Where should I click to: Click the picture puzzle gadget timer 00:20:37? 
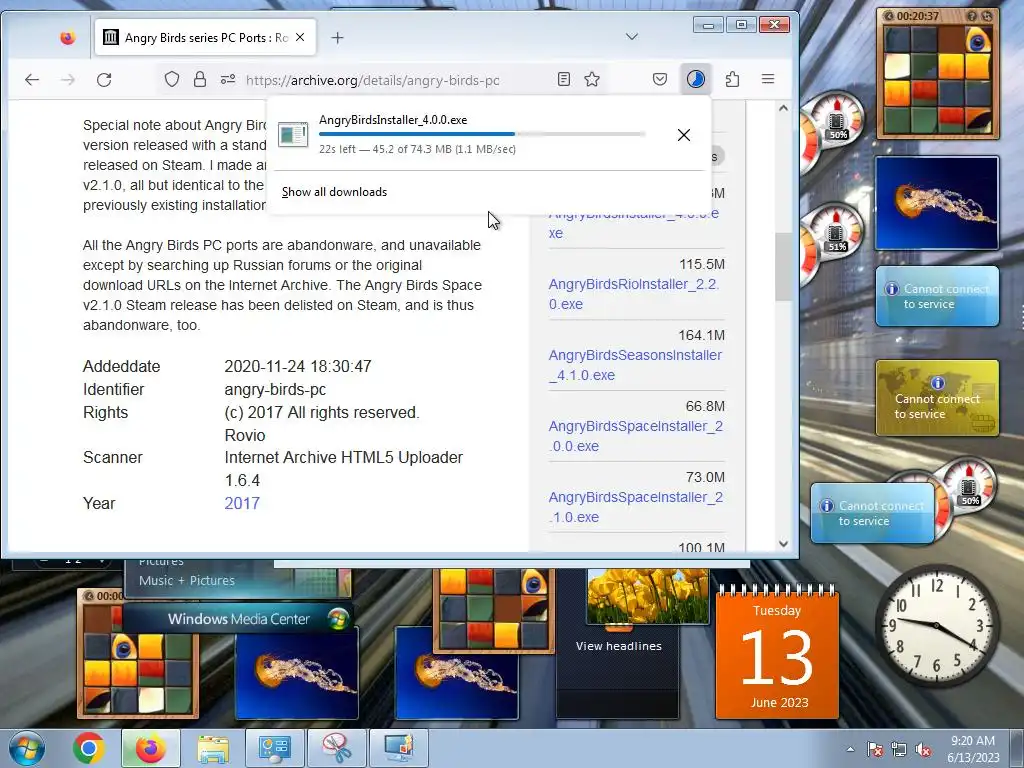(x=918, y=16)
